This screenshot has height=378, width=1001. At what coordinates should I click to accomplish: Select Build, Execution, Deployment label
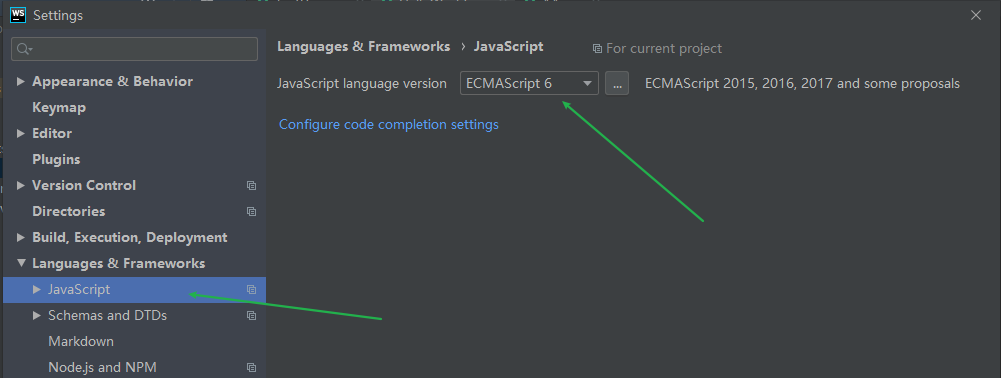pos(130,238)
